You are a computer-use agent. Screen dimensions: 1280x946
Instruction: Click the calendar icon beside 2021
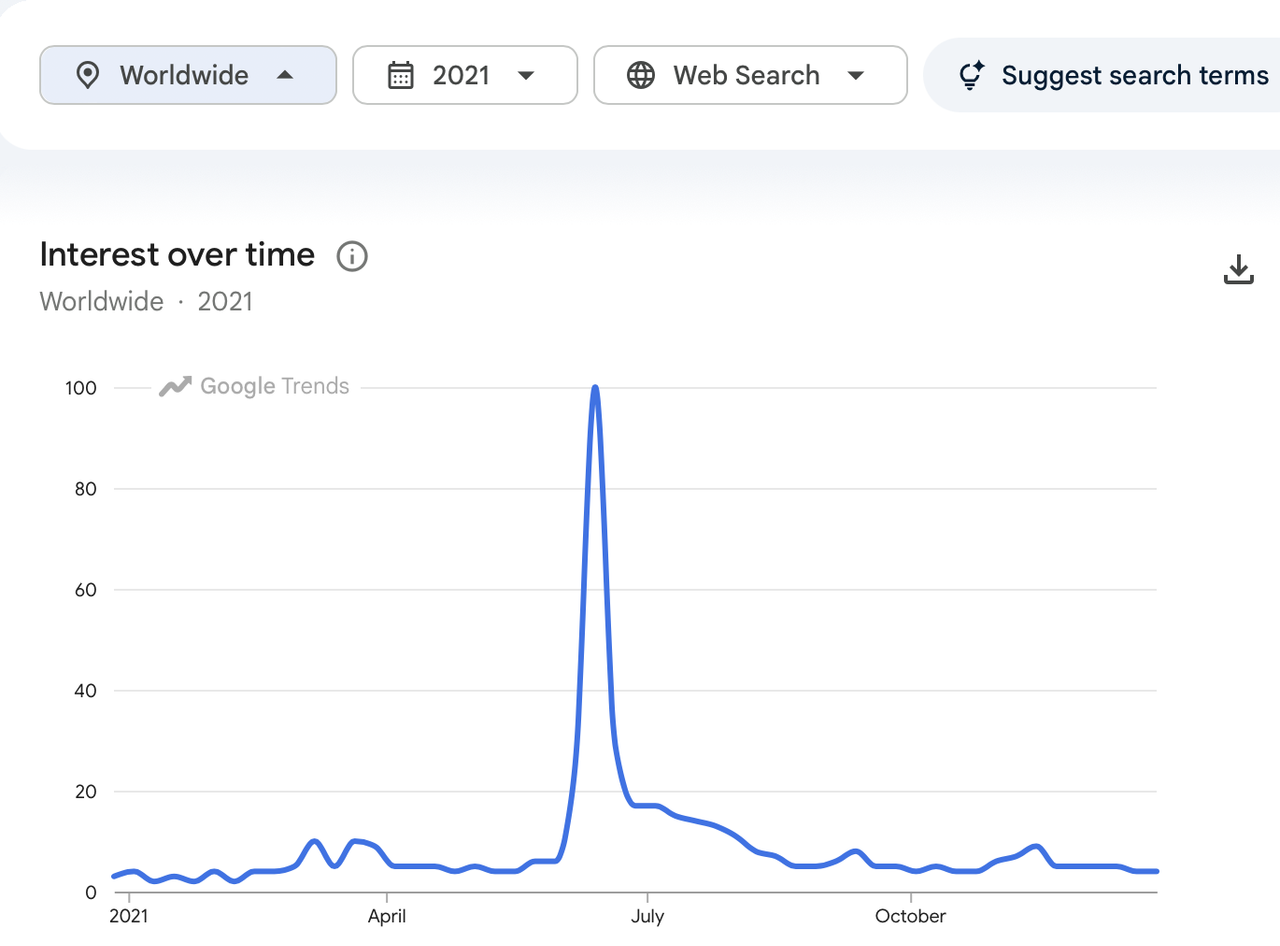(x=400, y=75)
